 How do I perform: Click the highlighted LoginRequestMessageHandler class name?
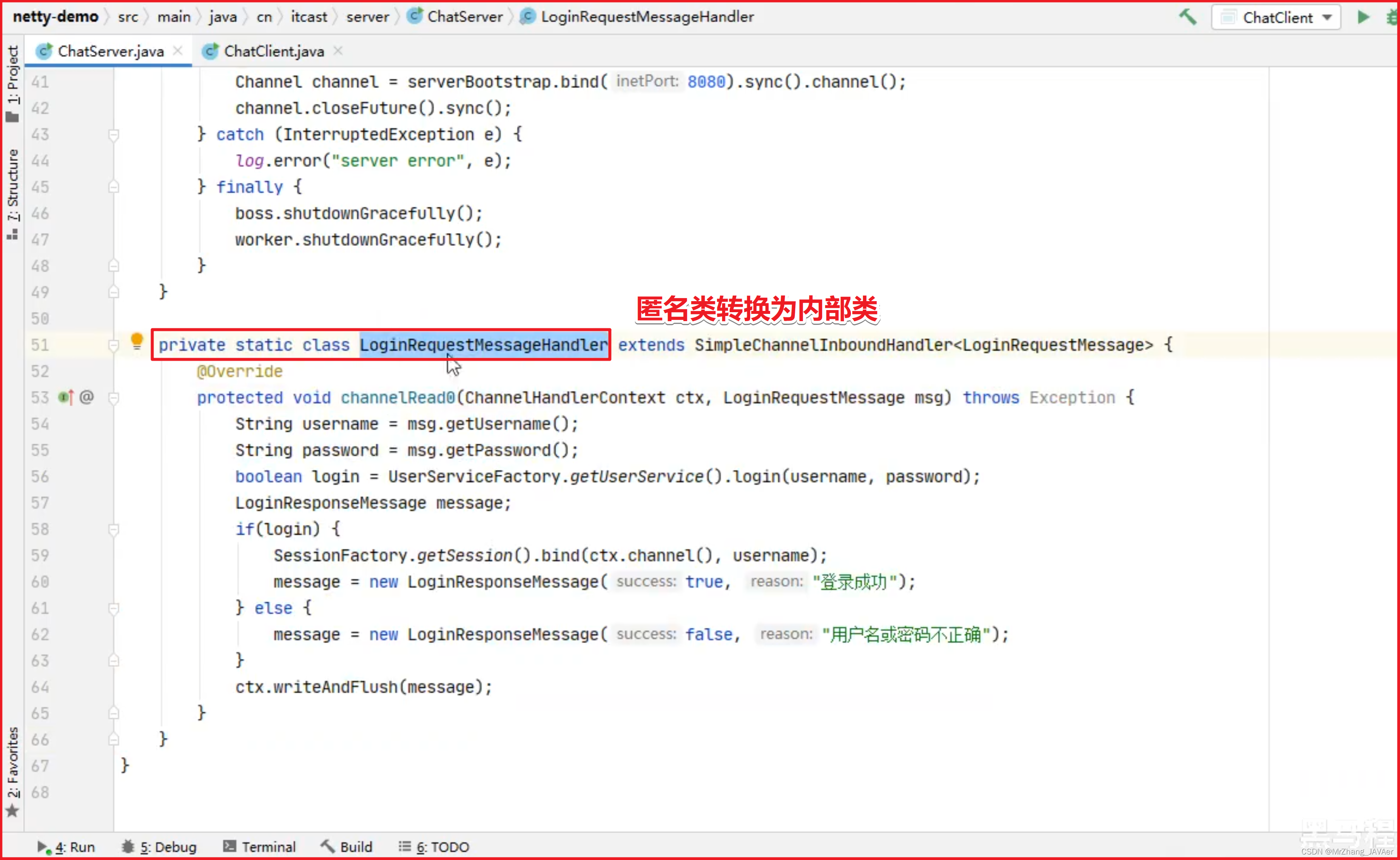pos(484,345)
